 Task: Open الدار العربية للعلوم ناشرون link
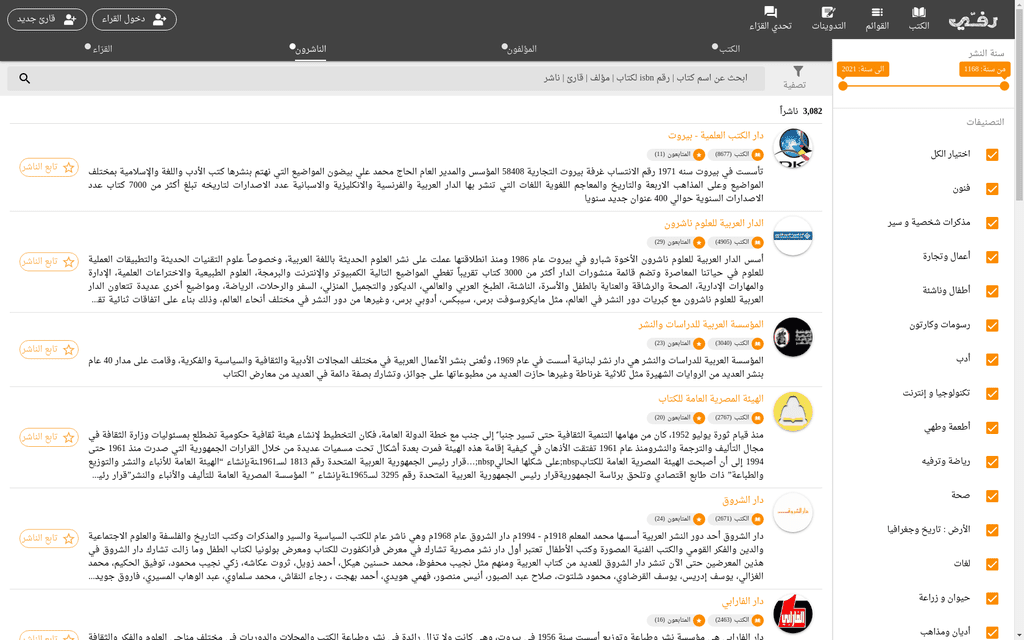714,223
